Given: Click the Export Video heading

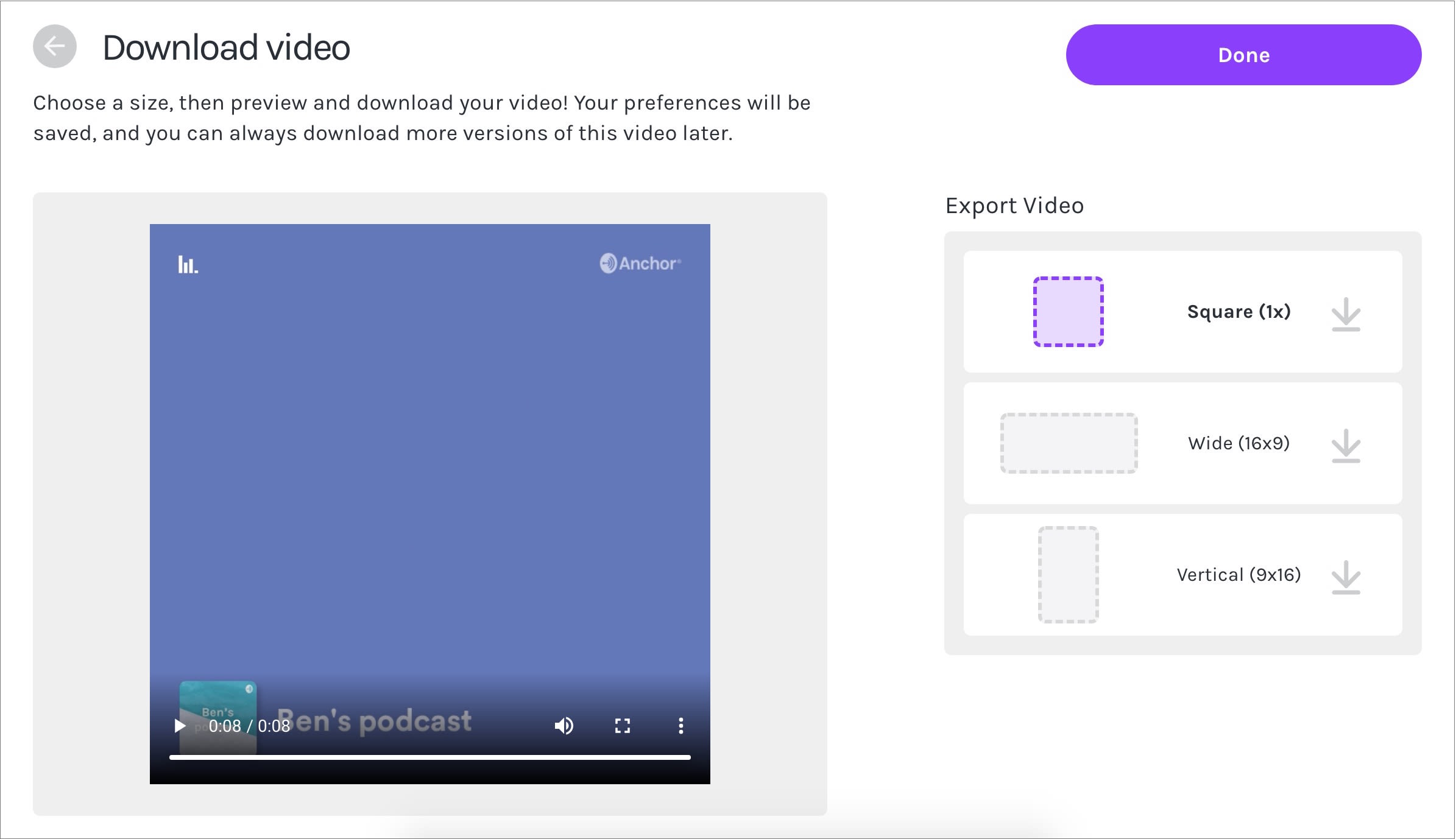Looking at the screenshot, I should pyautogui.click(x=1015, y=206).
